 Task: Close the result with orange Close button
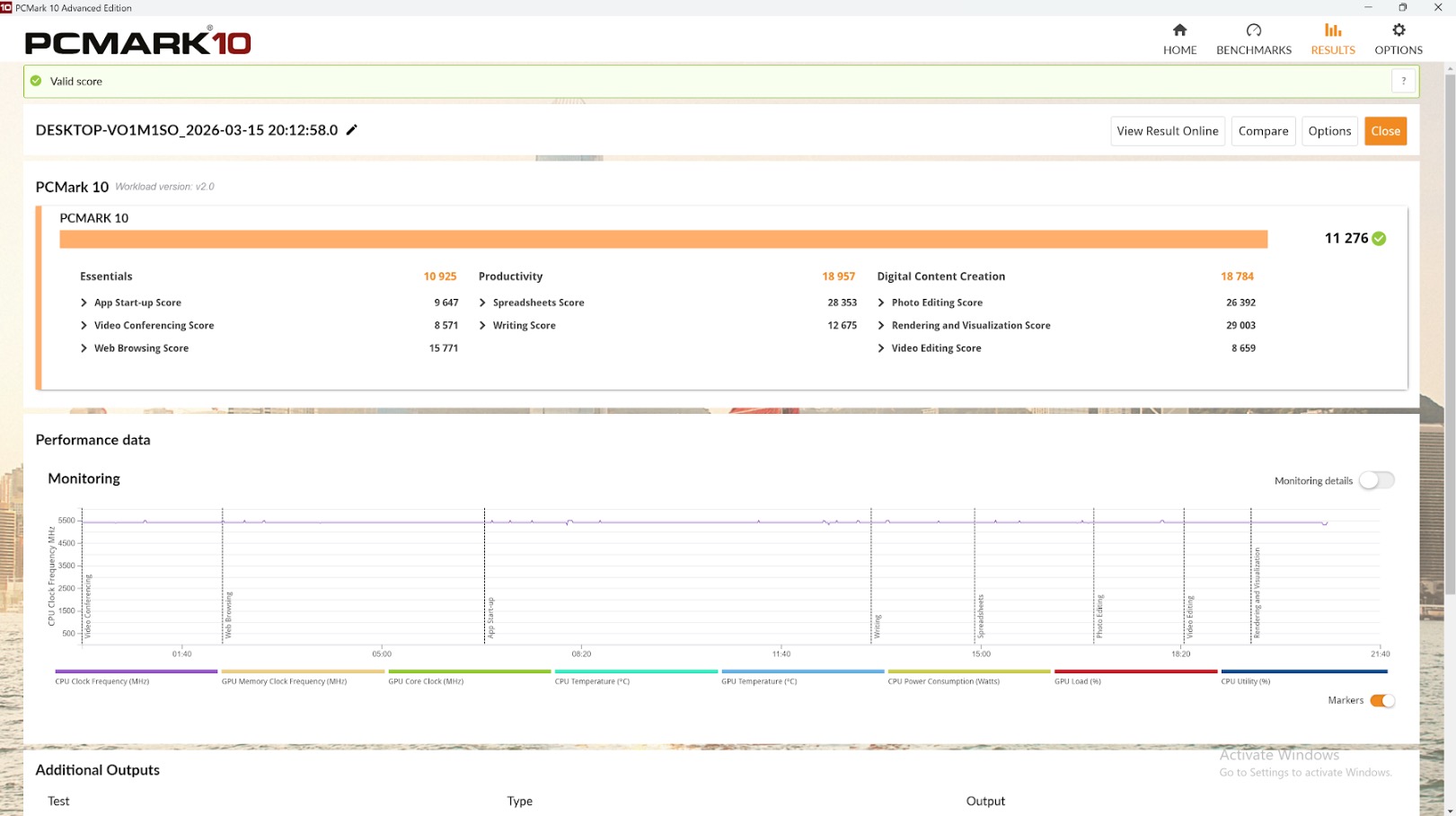(x=1384, y=131)
